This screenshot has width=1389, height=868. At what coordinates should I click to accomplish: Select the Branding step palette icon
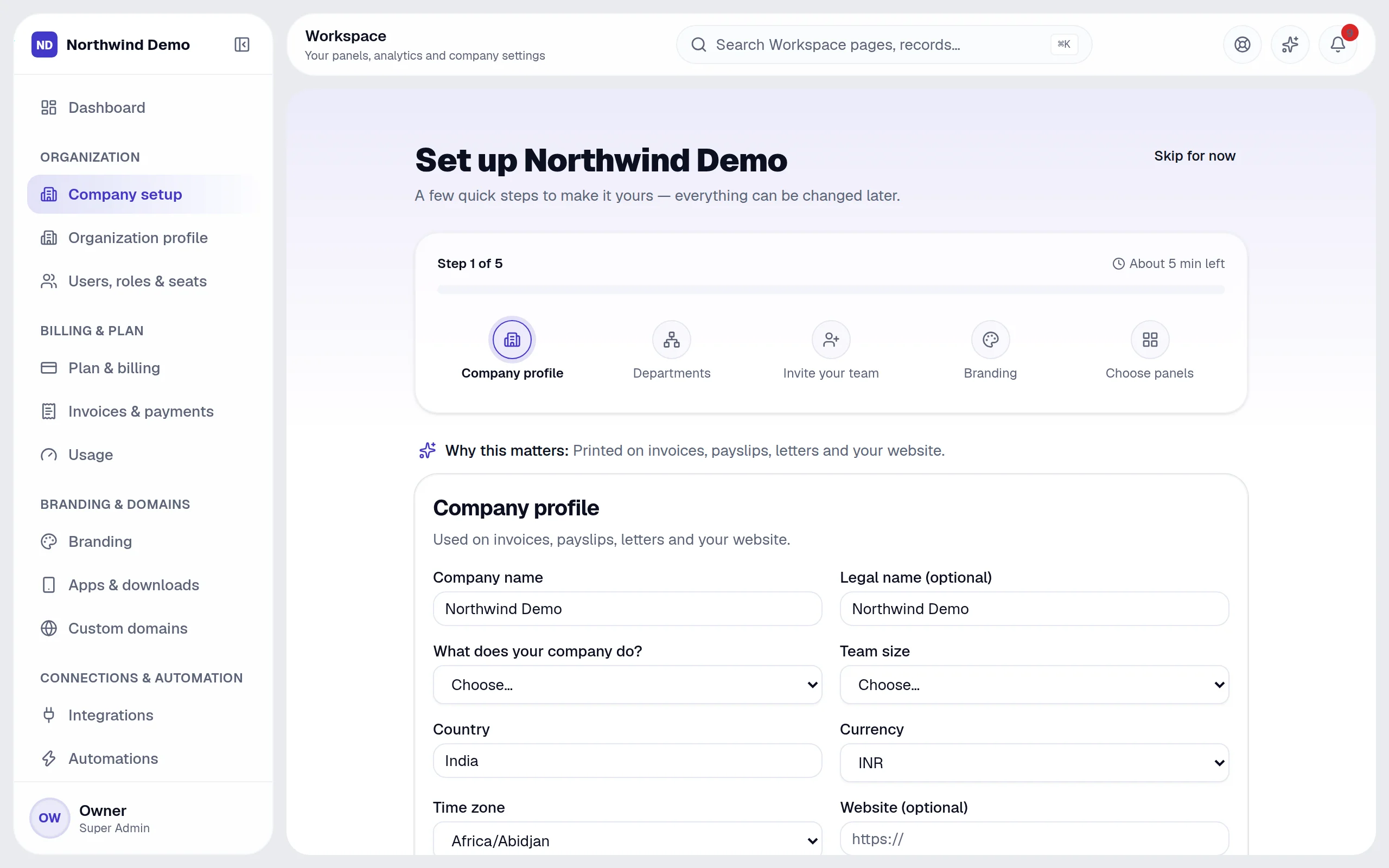pyautogui.click(x=990, y=339)
